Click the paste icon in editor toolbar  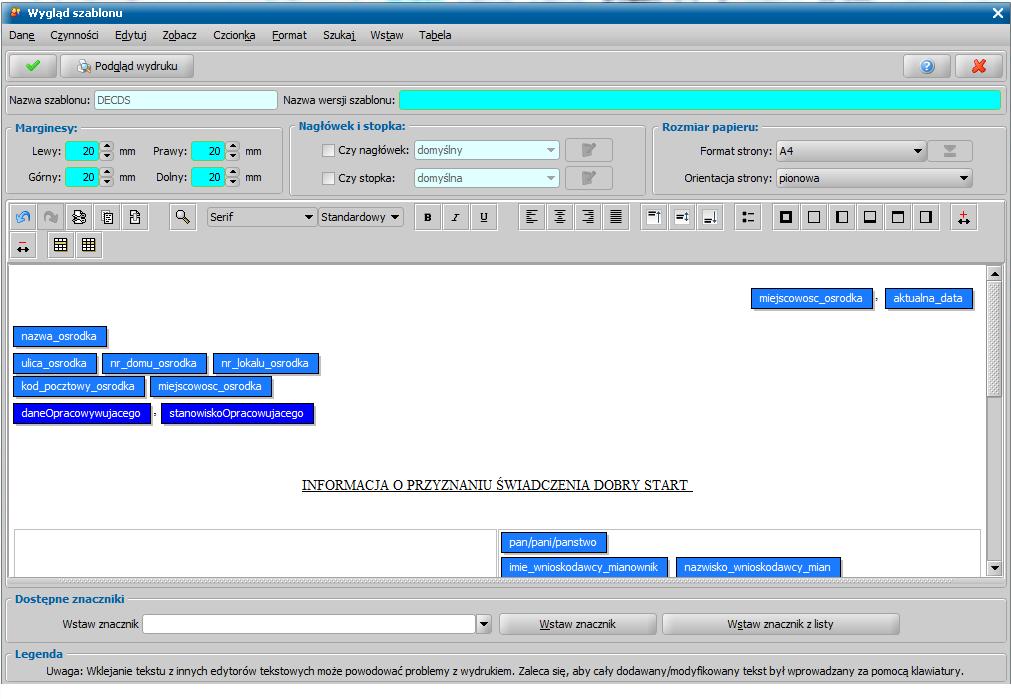coord(135,217)
